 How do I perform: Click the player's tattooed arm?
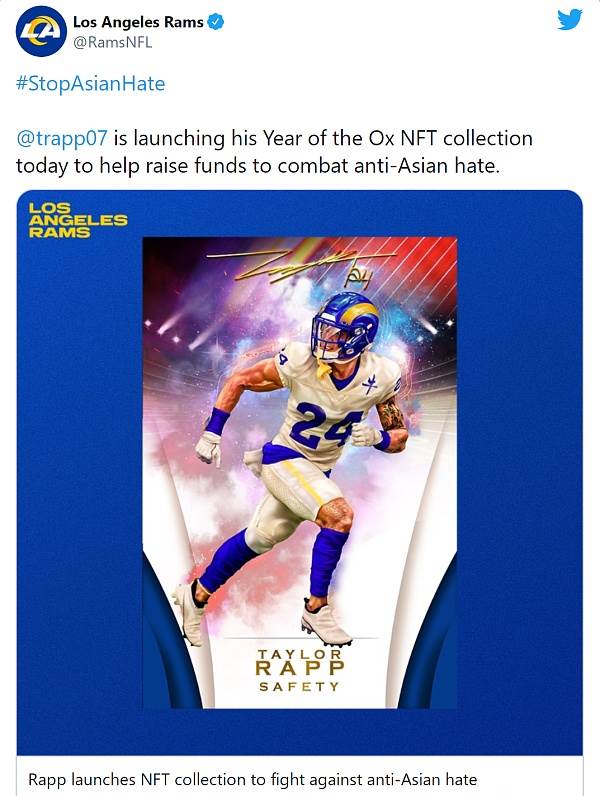click(x=392, y=422)
